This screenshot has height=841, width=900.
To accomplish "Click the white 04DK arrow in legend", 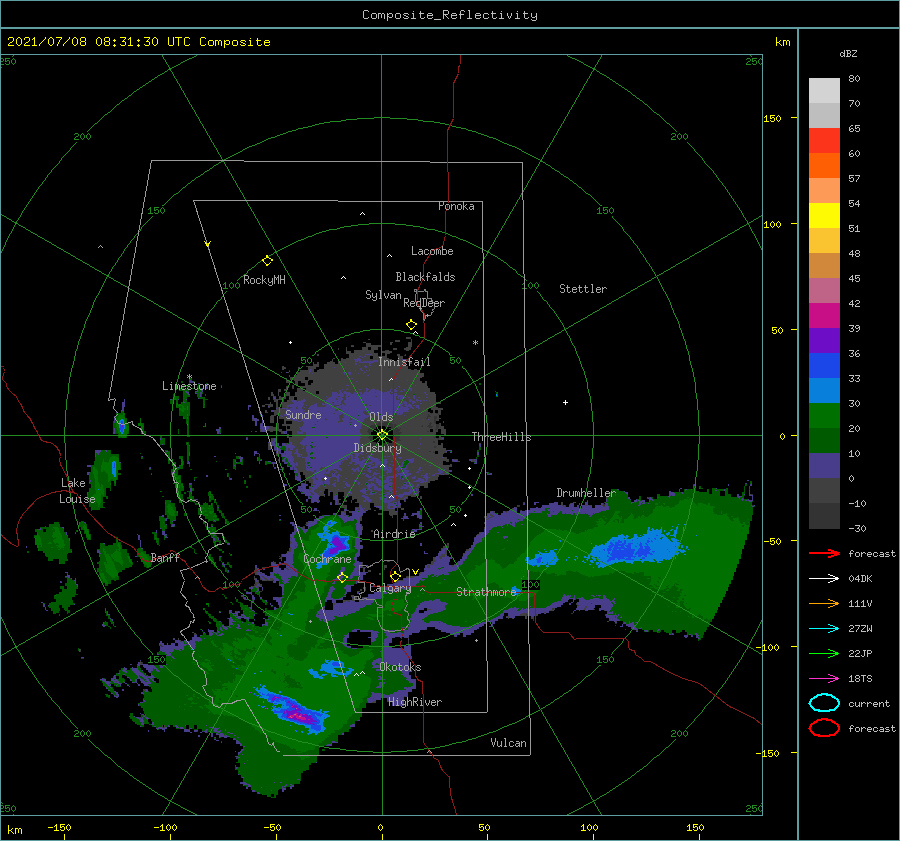I will (824, 579).
